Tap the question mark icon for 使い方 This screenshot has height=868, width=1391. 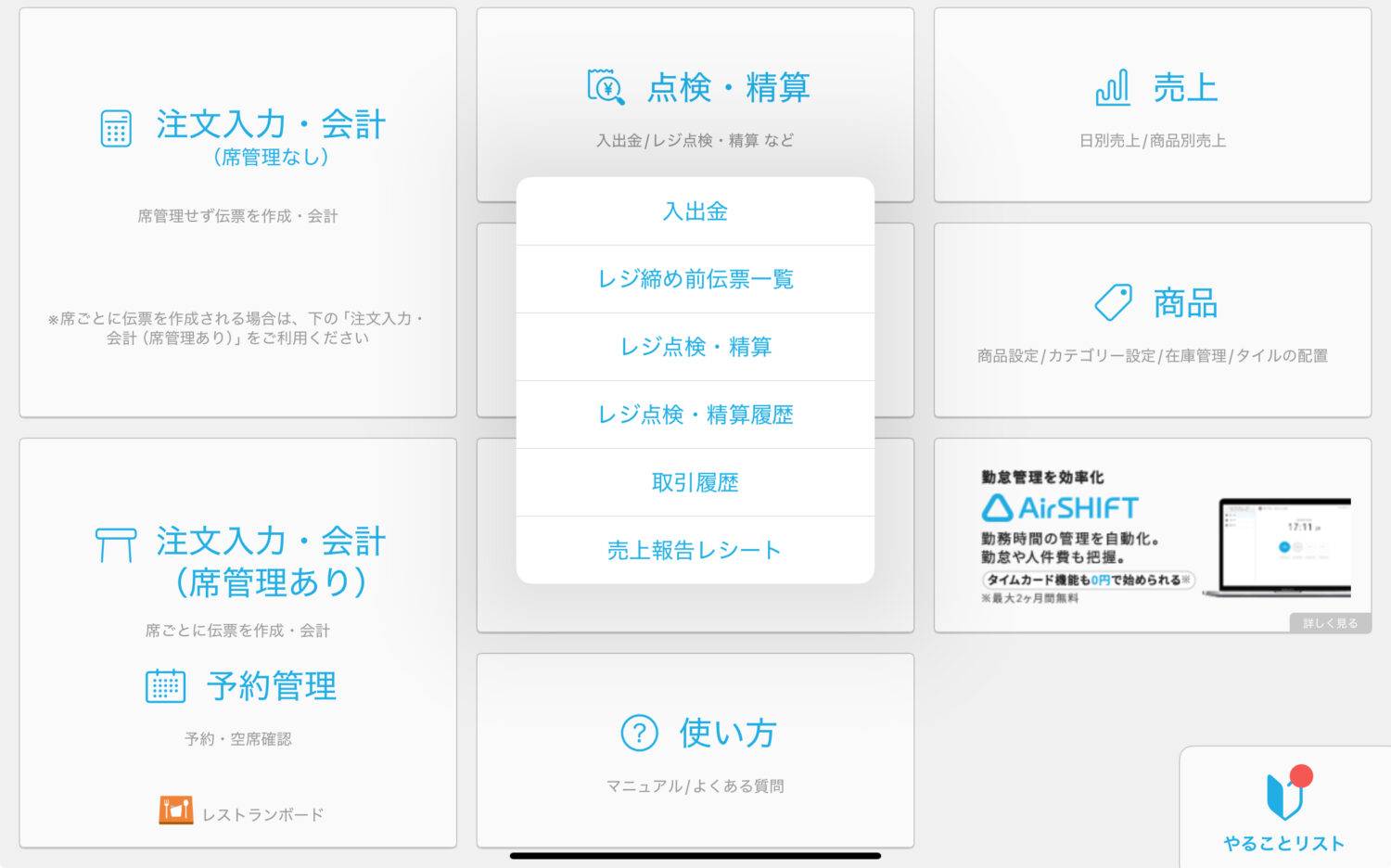pyautogui.click(x=639, y=733)
